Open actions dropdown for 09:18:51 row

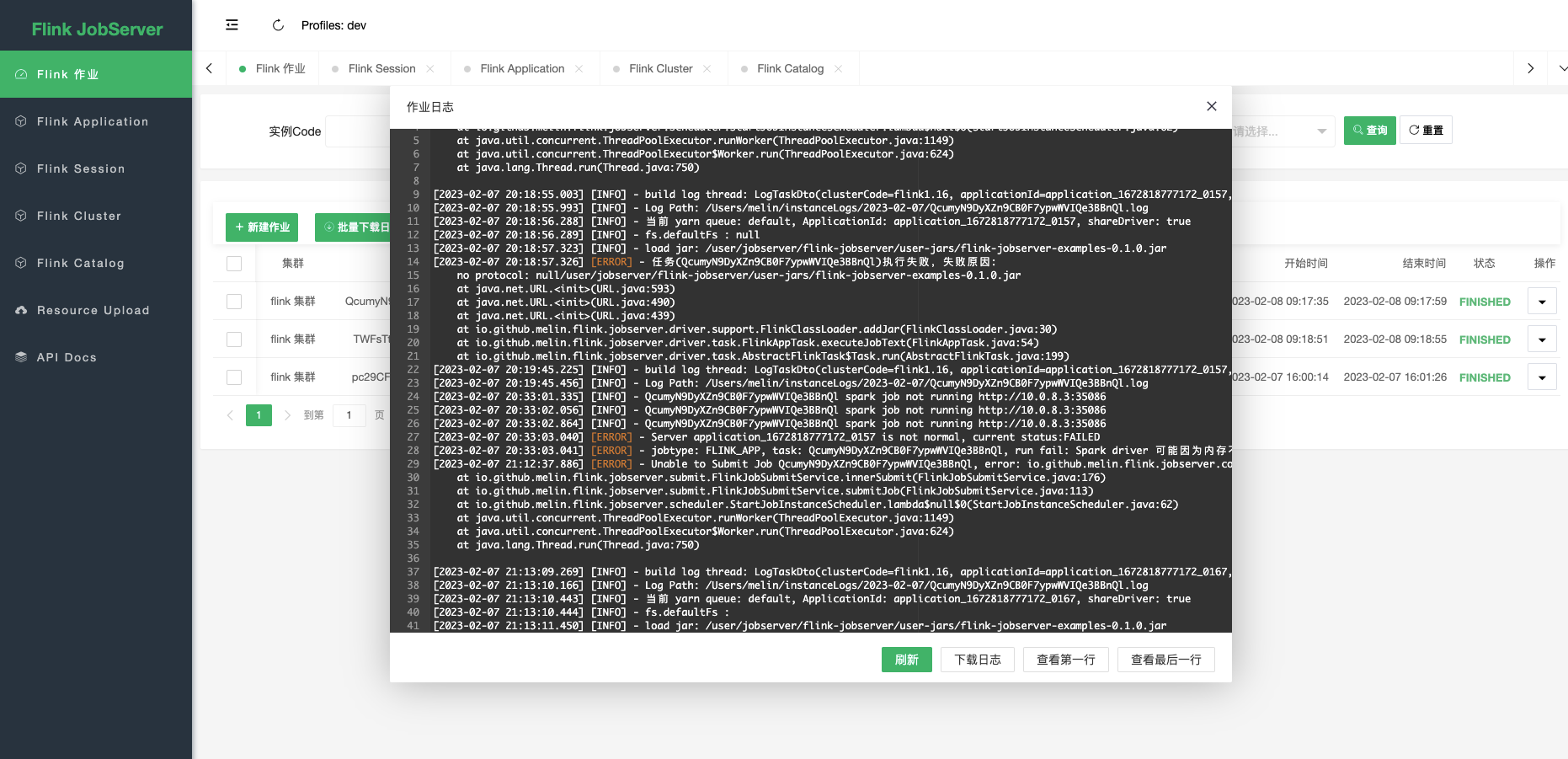tap(1542, 339)
